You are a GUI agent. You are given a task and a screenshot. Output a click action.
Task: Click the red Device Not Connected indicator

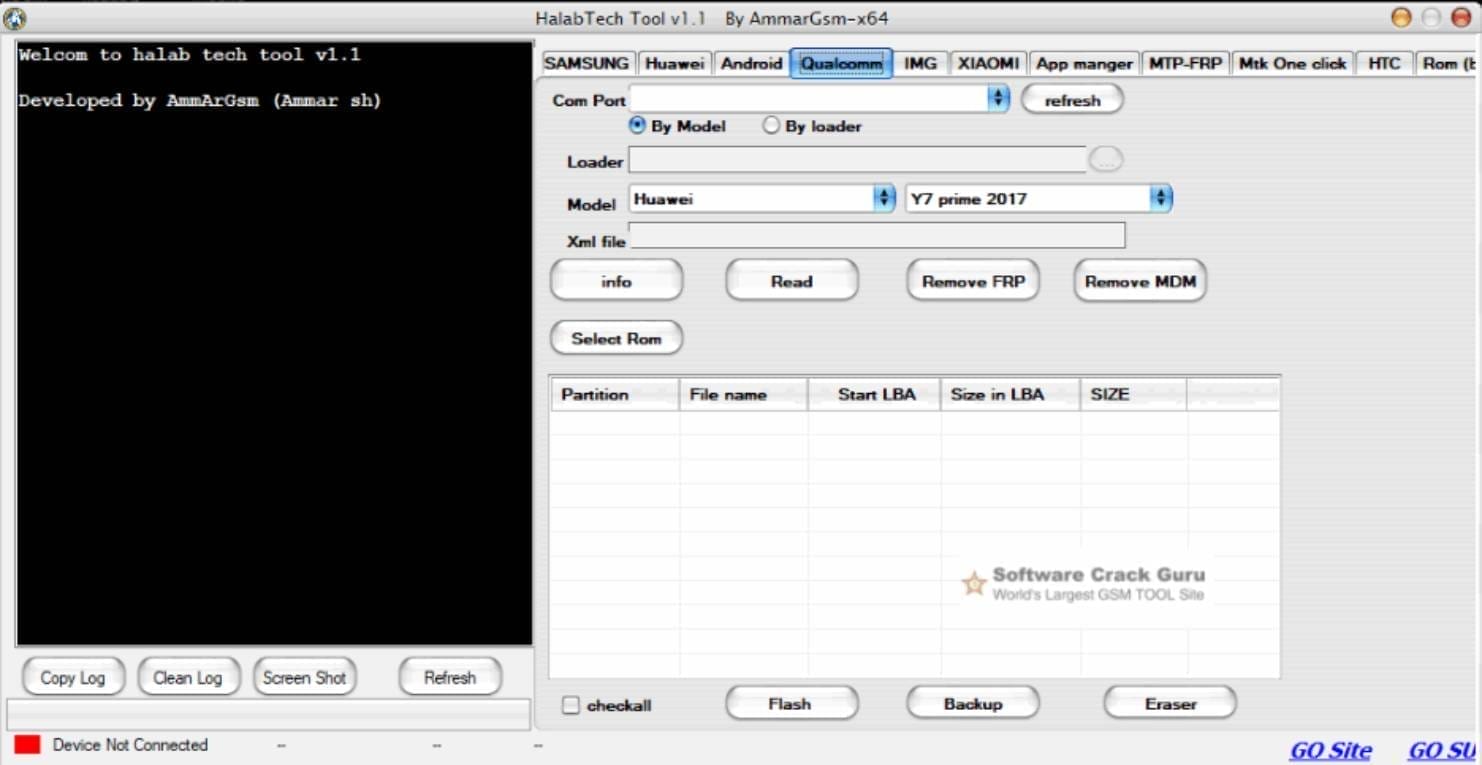click(28, 744)
